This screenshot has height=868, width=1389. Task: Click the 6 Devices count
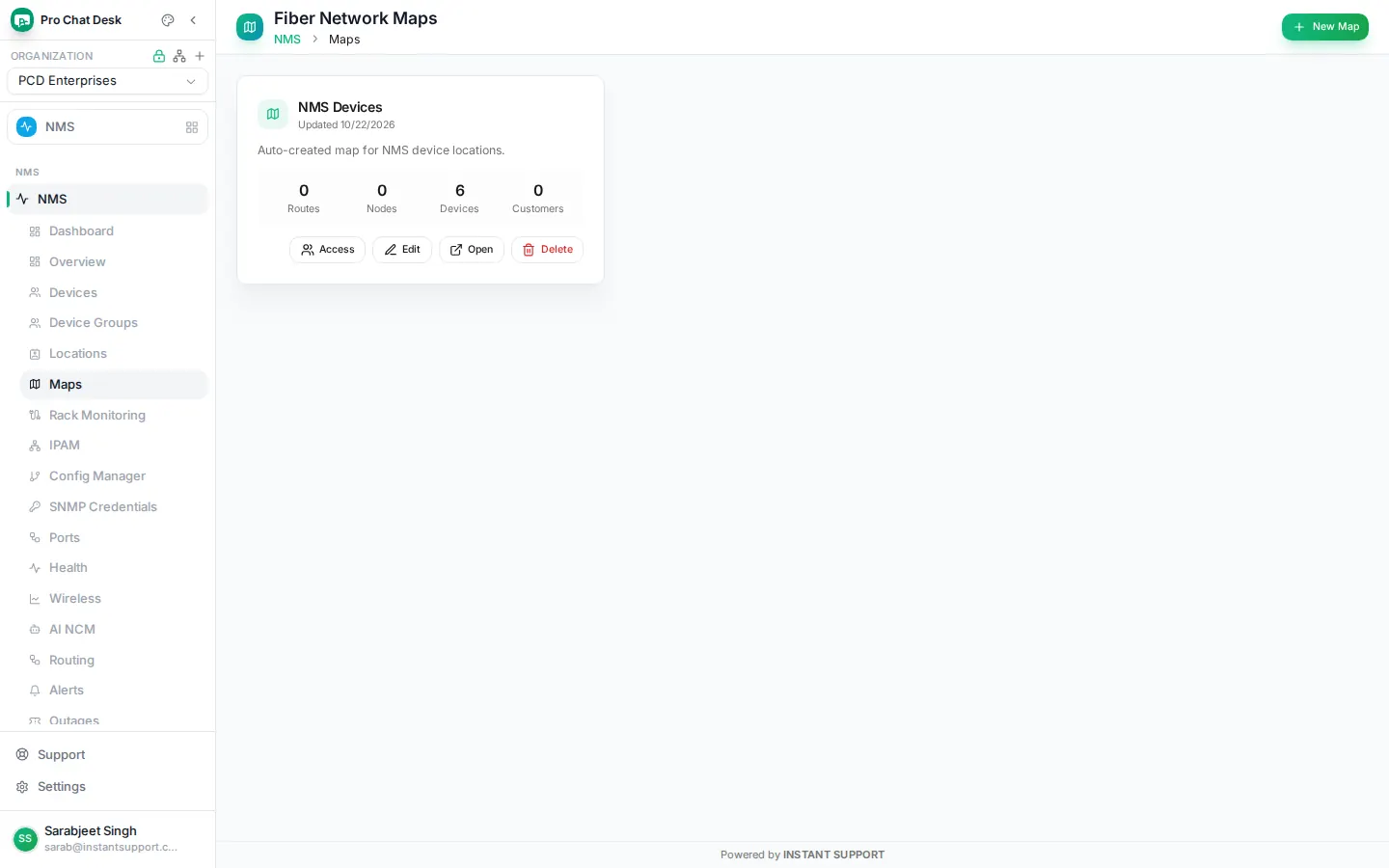point(459,198)
